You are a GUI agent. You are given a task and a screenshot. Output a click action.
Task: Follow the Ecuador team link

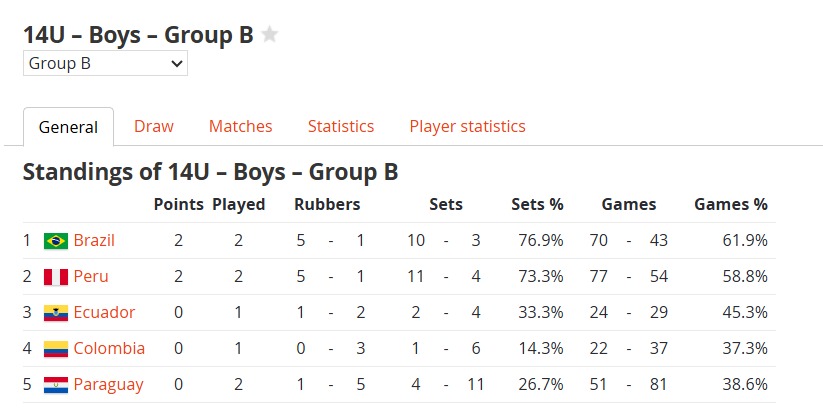(104, 312)
